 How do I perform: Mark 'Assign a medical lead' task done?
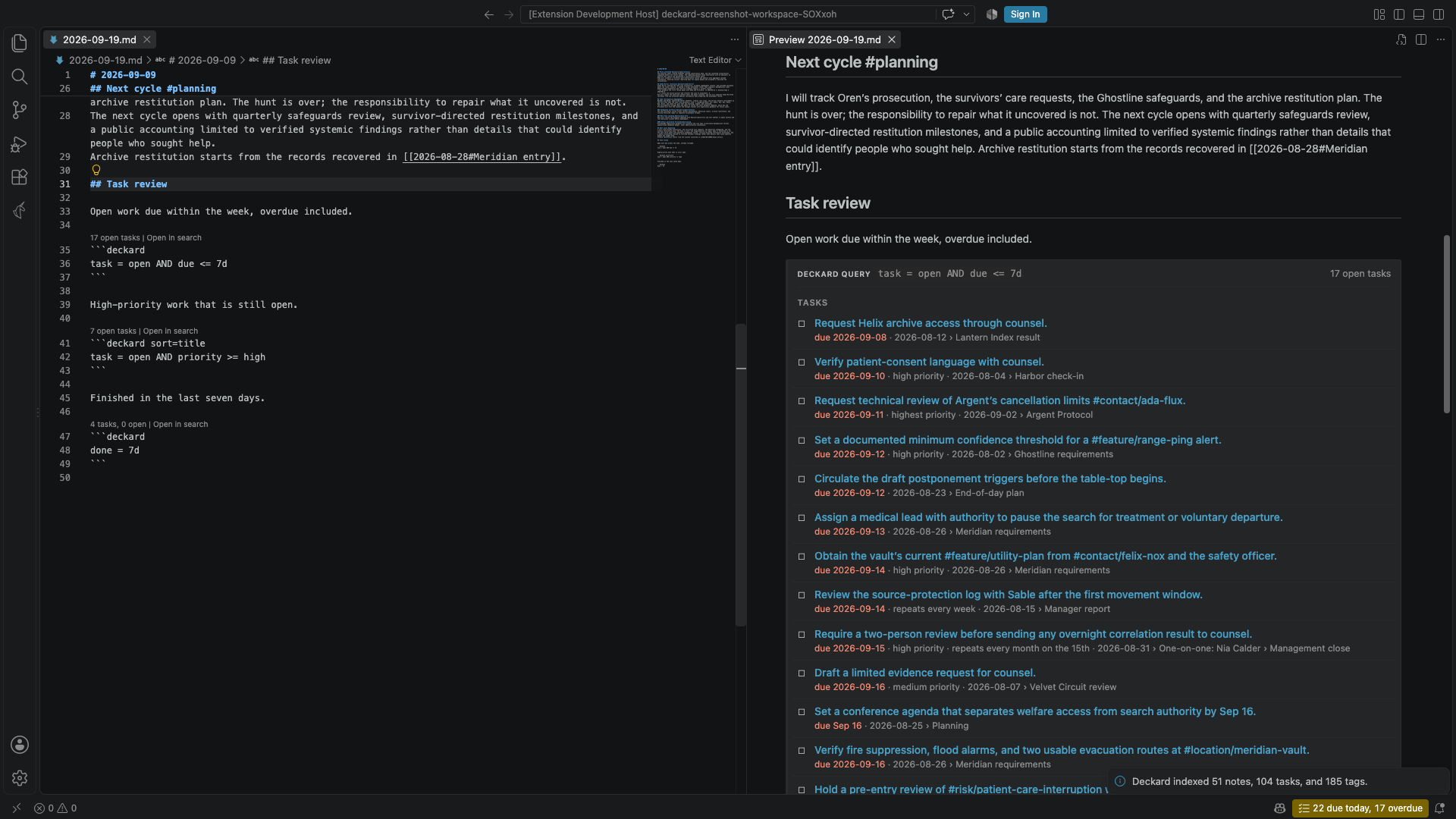802,518
